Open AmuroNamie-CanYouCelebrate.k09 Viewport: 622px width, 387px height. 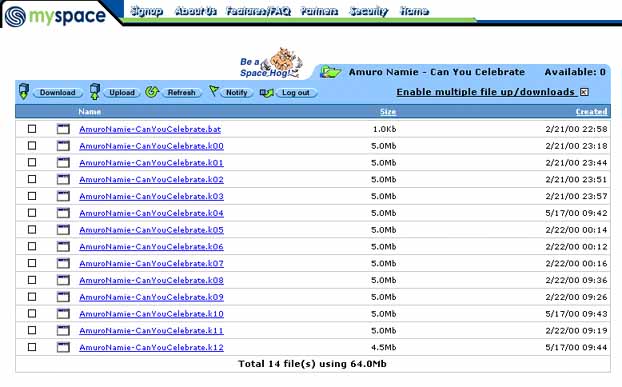pos(151,297)
